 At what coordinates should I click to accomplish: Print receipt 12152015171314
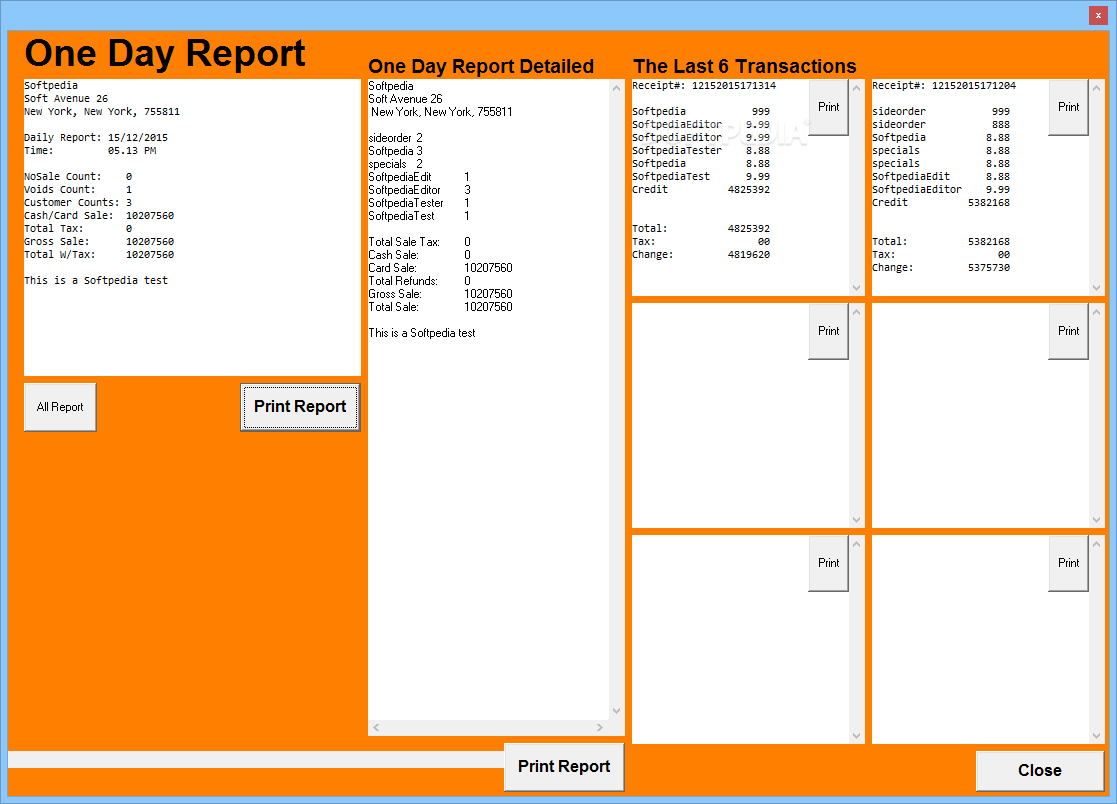828,107
